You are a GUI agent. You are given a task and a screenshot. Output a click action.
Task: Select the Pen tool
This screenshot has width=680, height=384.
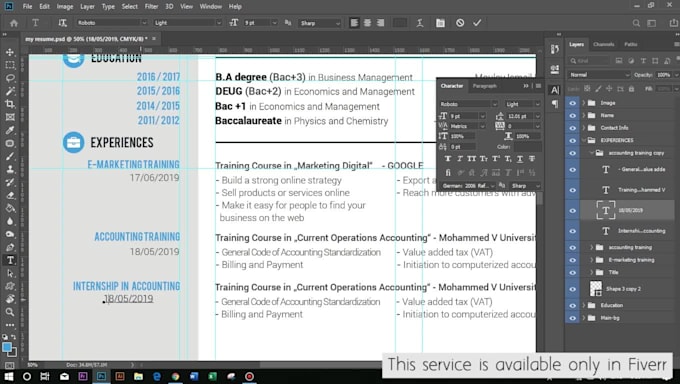[x=10, y=247]
